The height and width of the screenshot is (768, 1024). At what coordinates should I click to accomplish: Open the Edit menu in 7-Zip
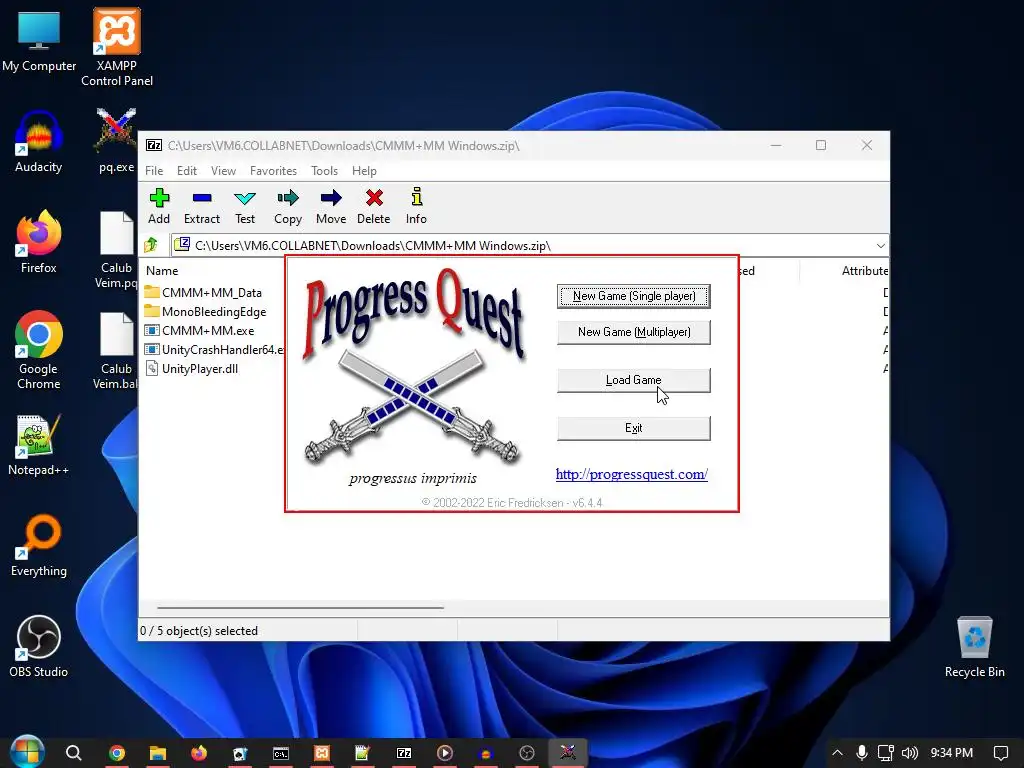(187, 170)
